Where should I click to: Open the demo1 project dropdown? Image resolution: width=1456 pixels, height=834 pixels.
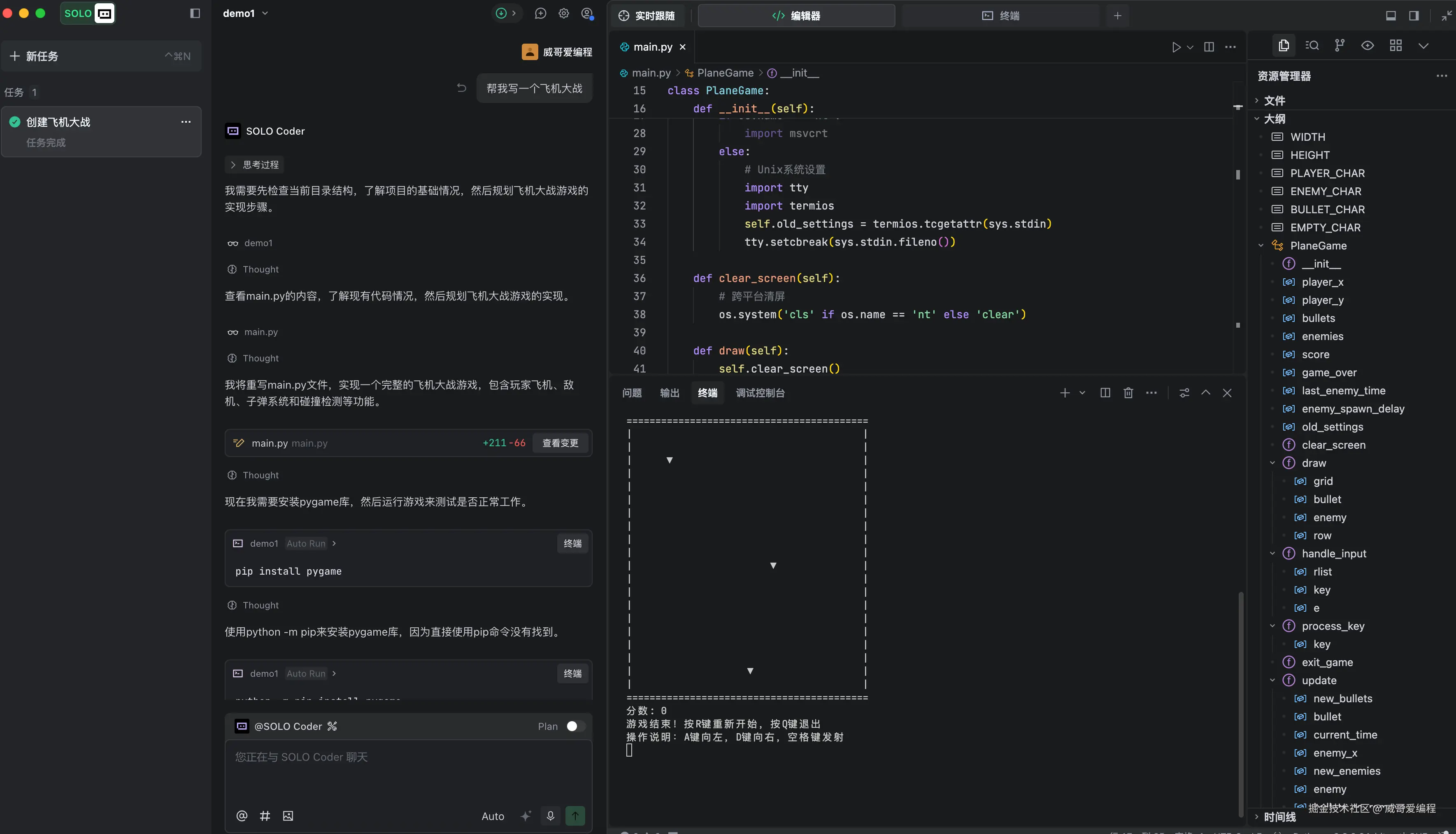click(x=245, y=14)
